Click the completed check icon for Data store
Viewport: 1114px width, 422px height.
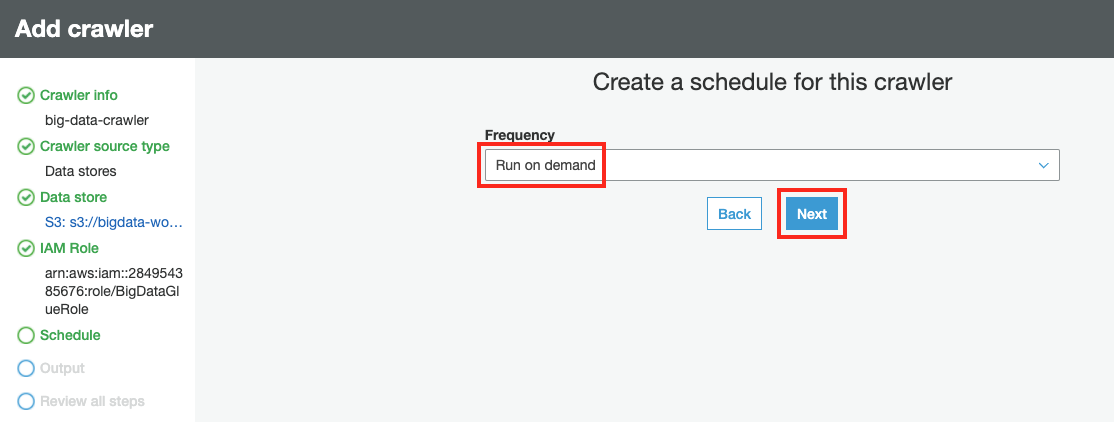coord(26,198)
